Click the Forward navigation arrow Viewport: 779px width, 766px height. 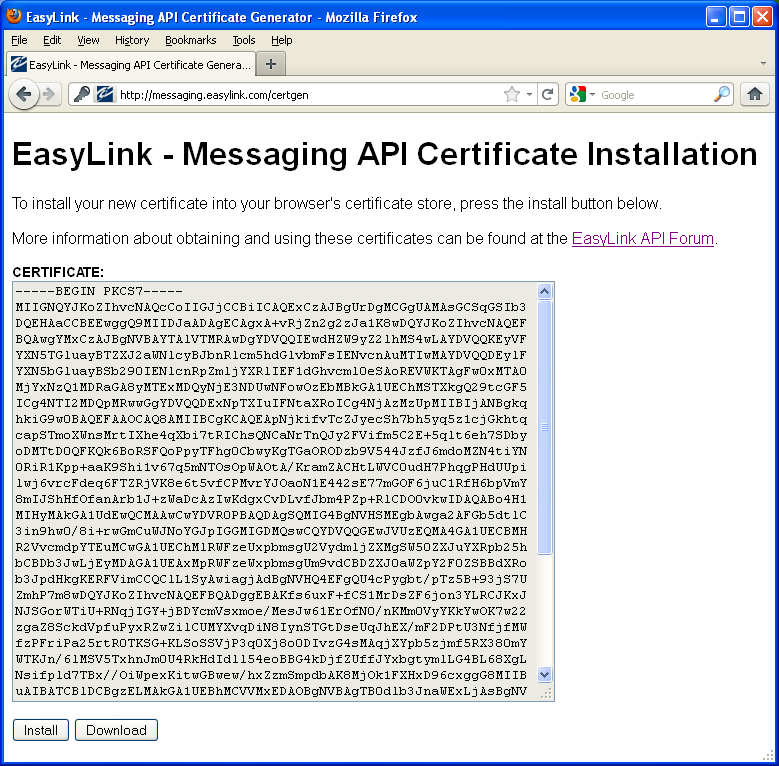pyautogui.click(x=49, y=94)
